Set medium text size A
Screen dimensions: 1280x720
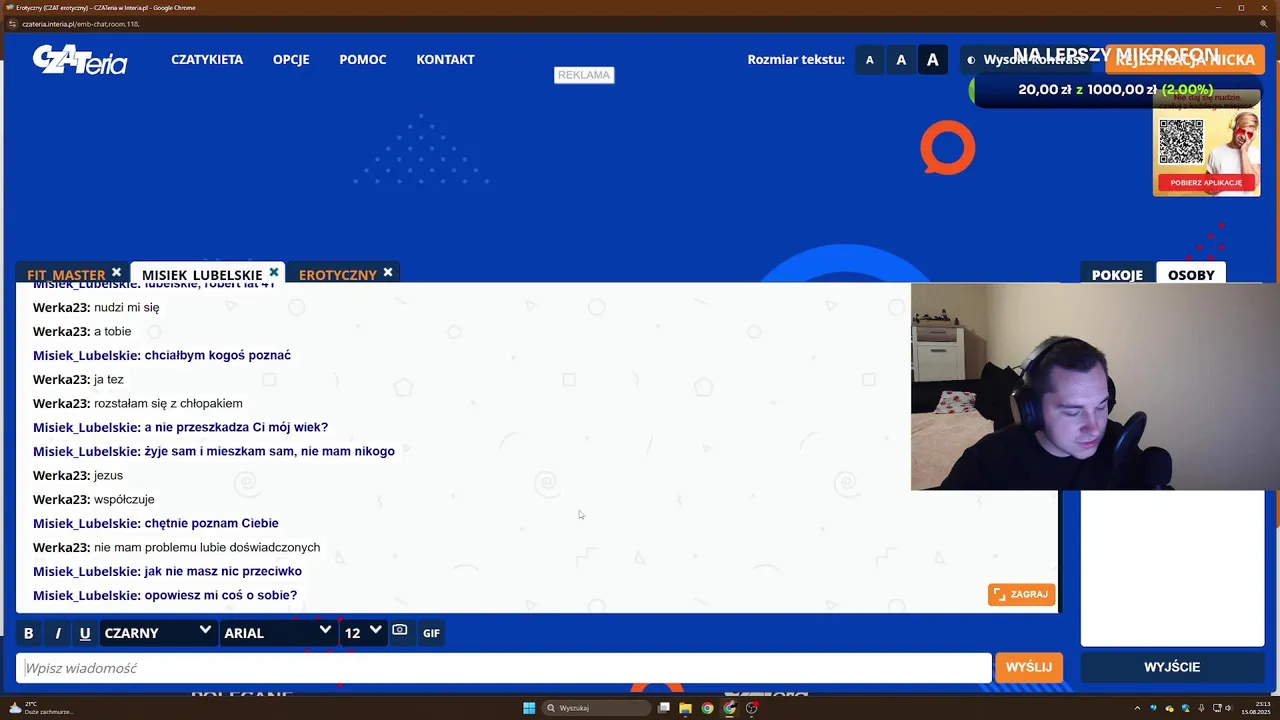click(901, 60)
